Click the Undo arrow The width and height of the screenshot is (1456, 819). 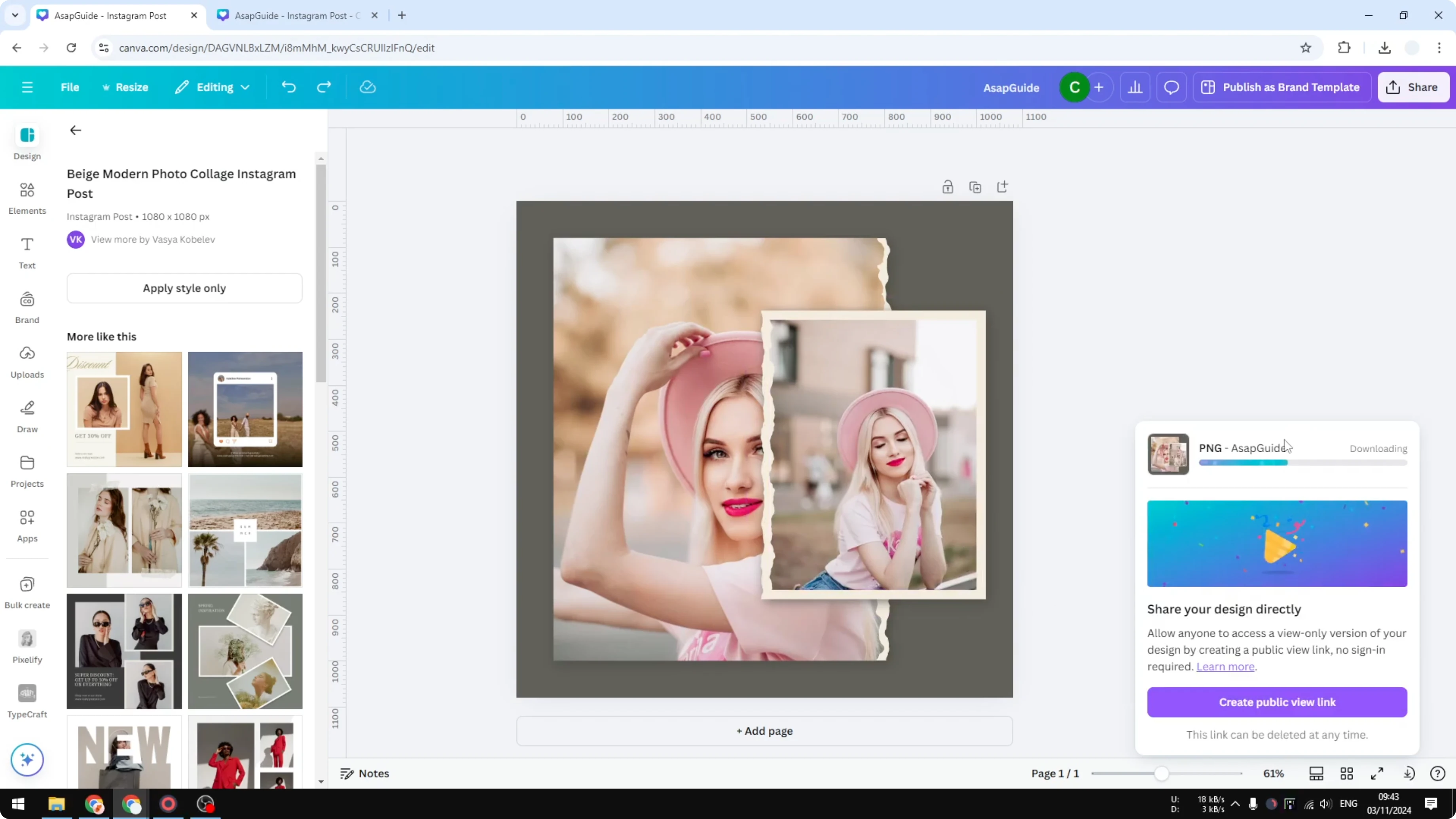point(288,87)
